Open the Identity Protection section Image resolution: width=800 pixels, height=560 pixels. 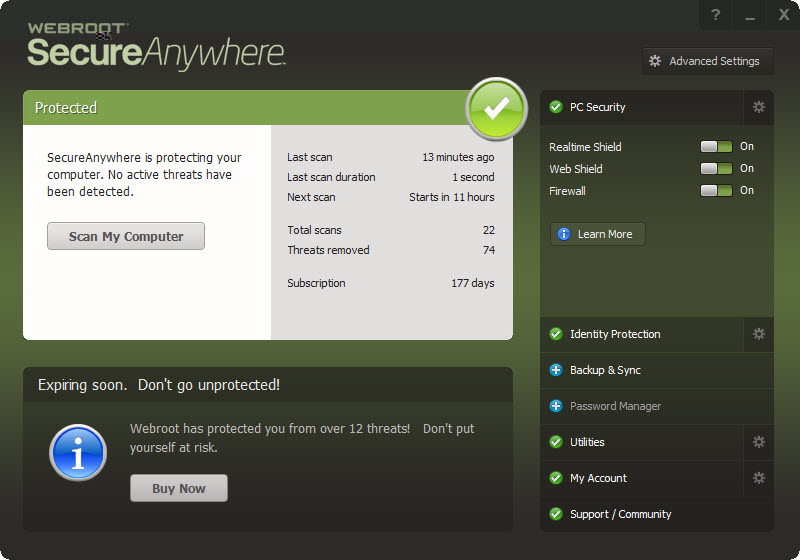click(x=641, y=334)
